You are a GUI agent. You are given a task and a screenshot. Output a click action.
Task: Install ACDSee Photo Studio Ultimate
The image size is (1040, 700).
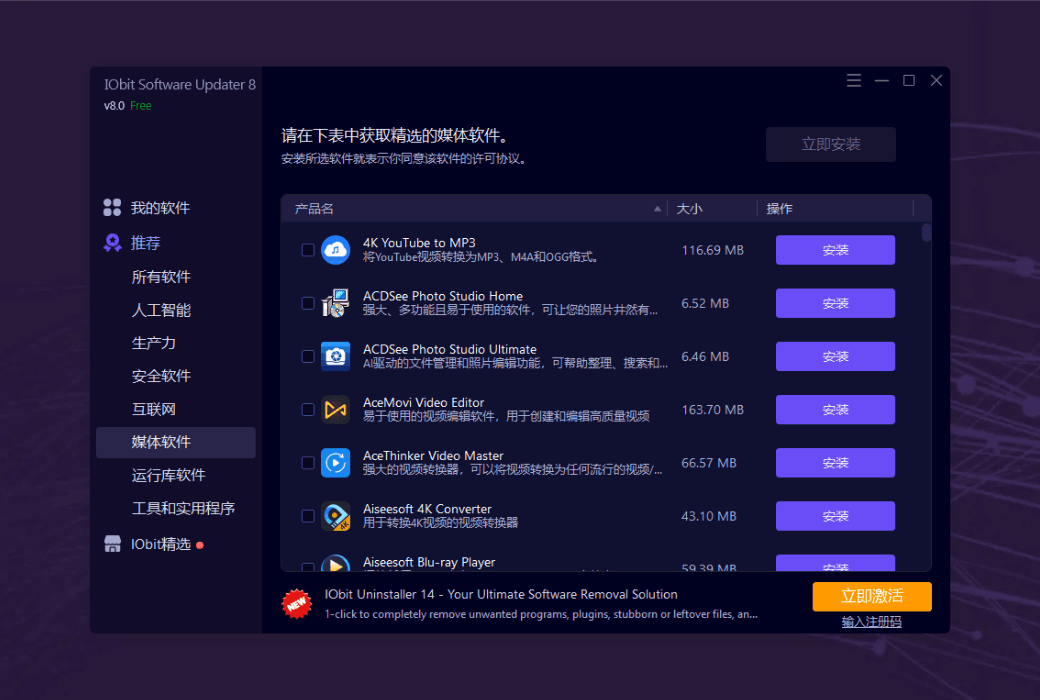(x=835, y=356)
